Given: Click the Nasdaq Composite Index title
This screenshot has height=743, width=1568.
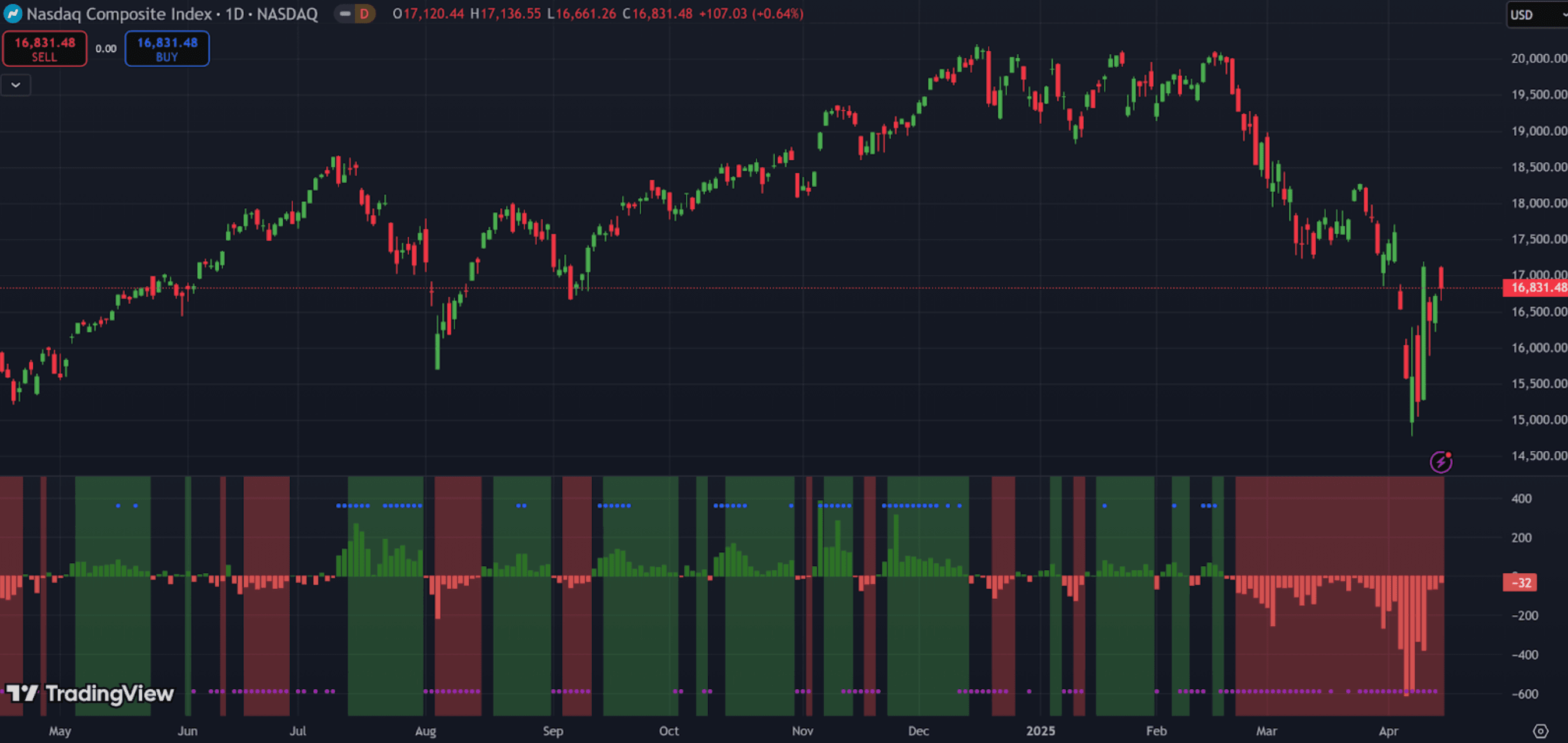Looking at the screenshot, I should 119,13.
